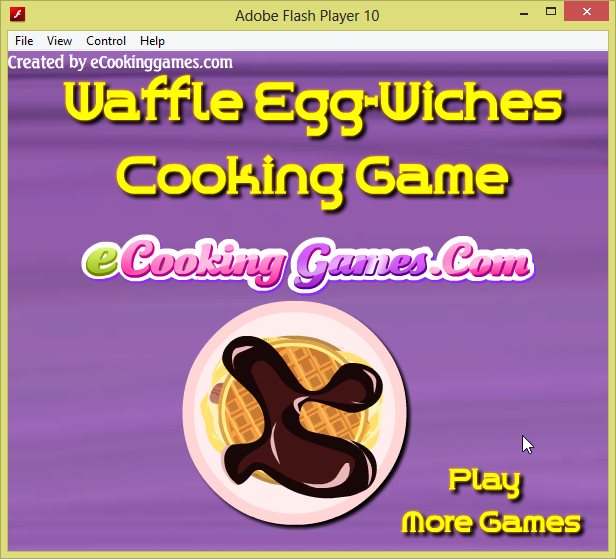The image size is (616, 559).
Task: Click the Play button
Action: point(484,482)
